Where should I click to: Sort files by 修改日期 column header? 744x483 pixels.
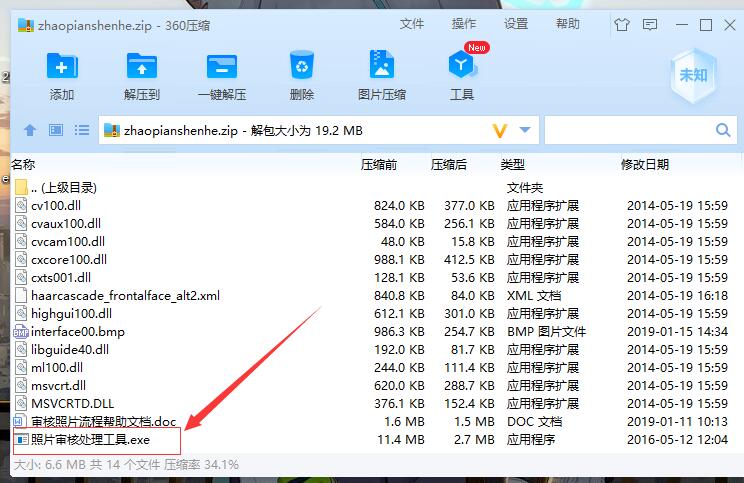tap(645, 164)
